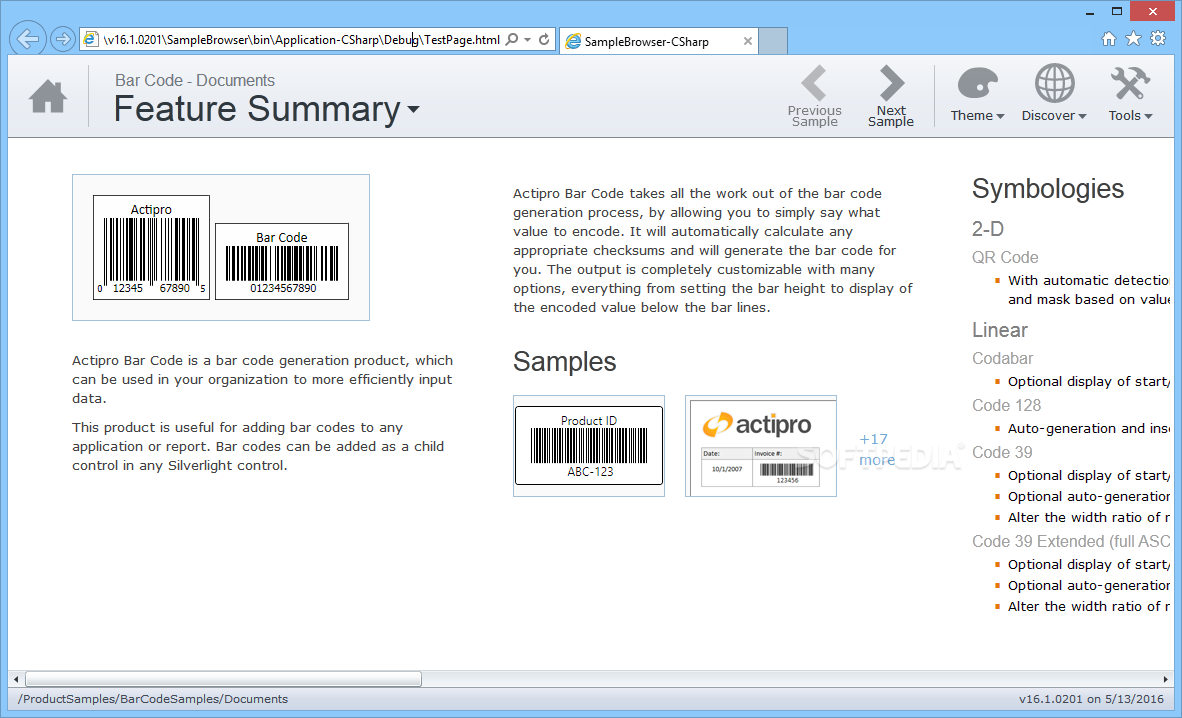Click the scrollbar right arrow
The height and width of the screenshot is (718, 1182).
(x=1166, y=679)
